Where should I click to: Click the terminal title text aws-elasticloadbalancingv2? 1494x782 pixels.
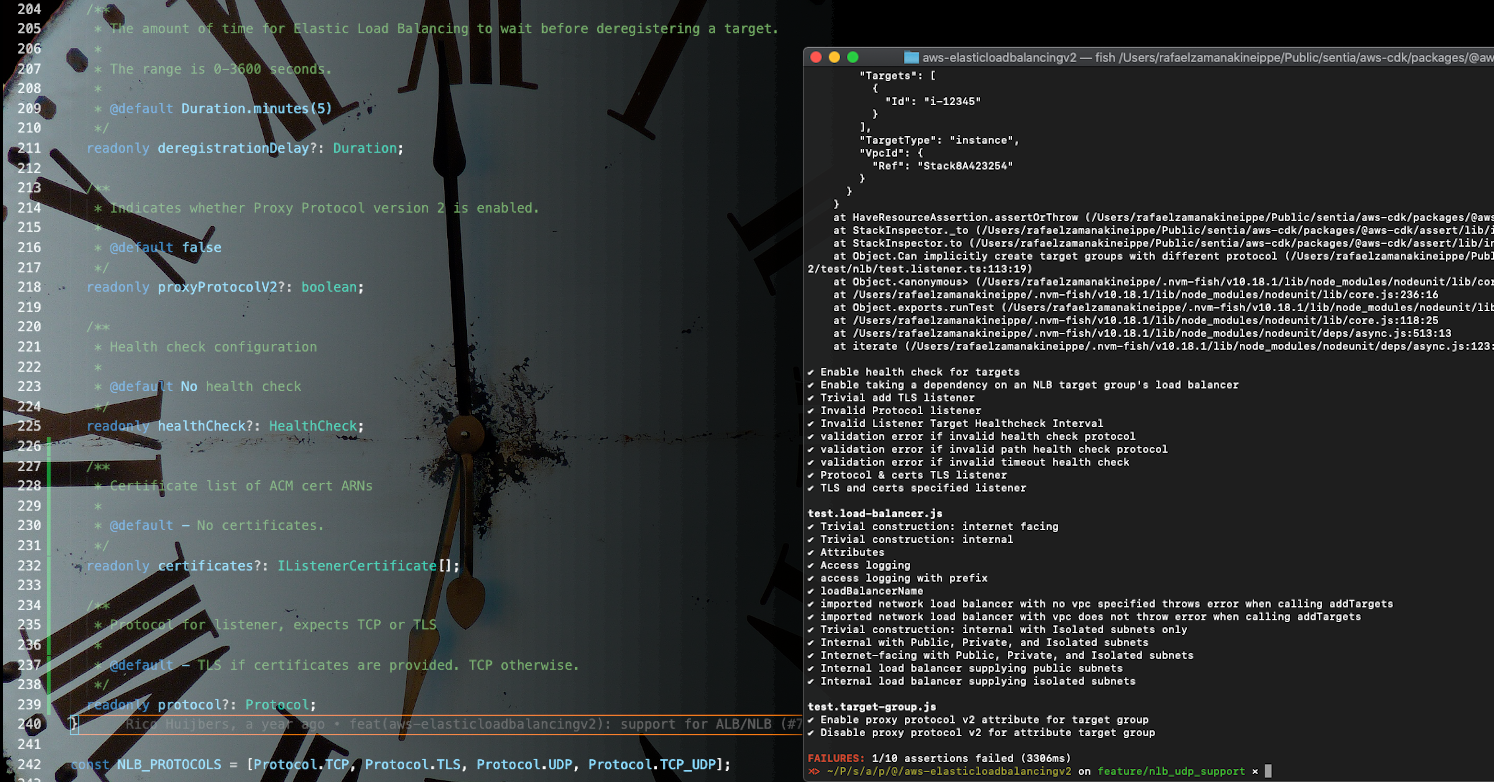(x=1000, y=58)
